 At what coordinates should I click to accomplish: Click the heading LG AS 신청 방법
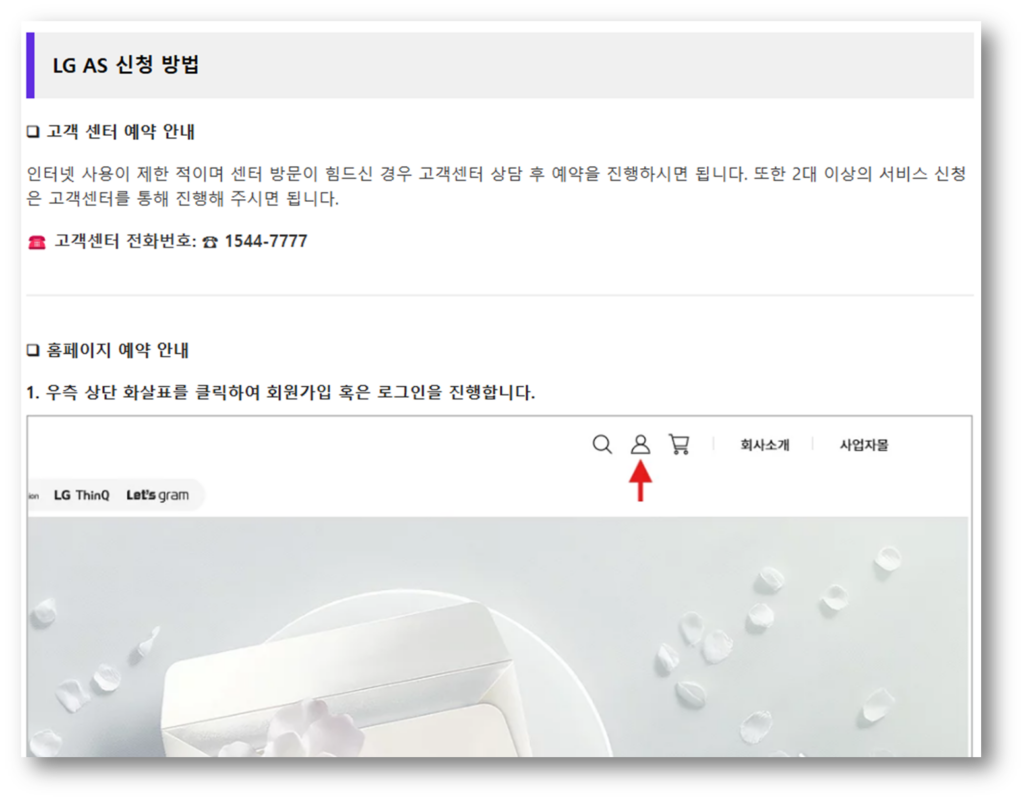pyautogui.click(x=125, y=65)
